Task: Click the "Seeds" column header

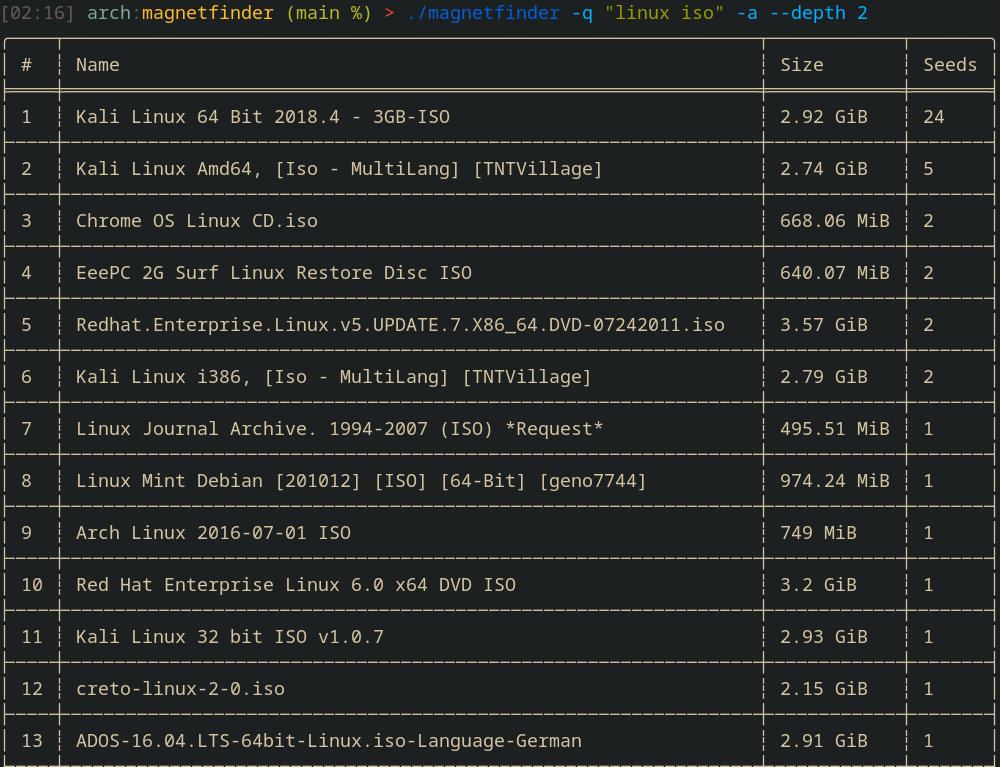Action: click(950, 65)
